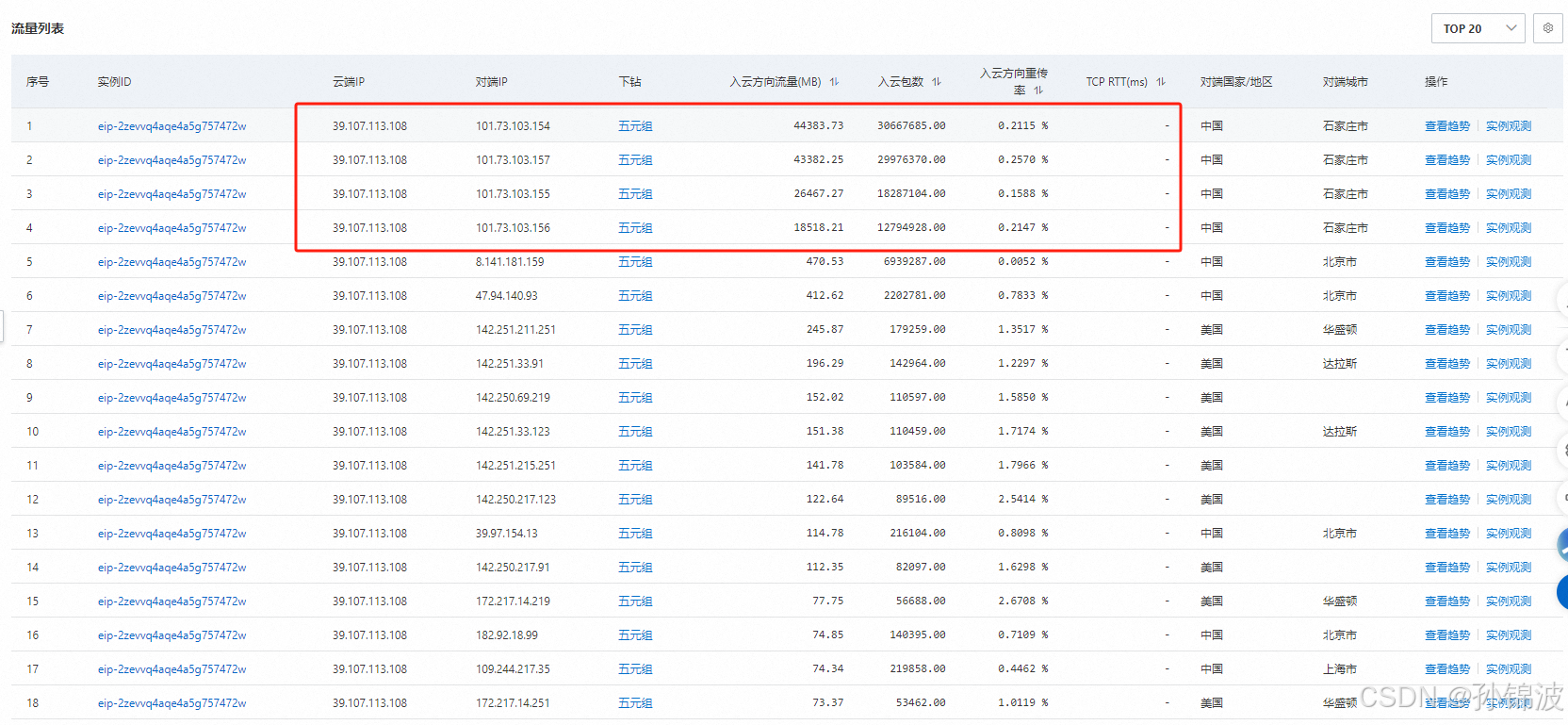Select peer IP 101.73.103.155 cell
Screen dimensions: 1568x725
point(513,194)
